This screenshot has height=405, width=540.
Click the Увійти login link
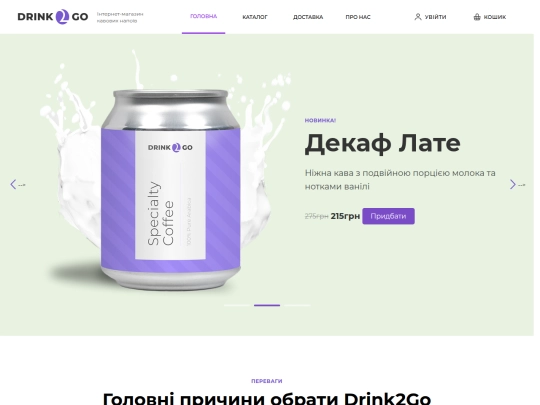pos(430,17)
